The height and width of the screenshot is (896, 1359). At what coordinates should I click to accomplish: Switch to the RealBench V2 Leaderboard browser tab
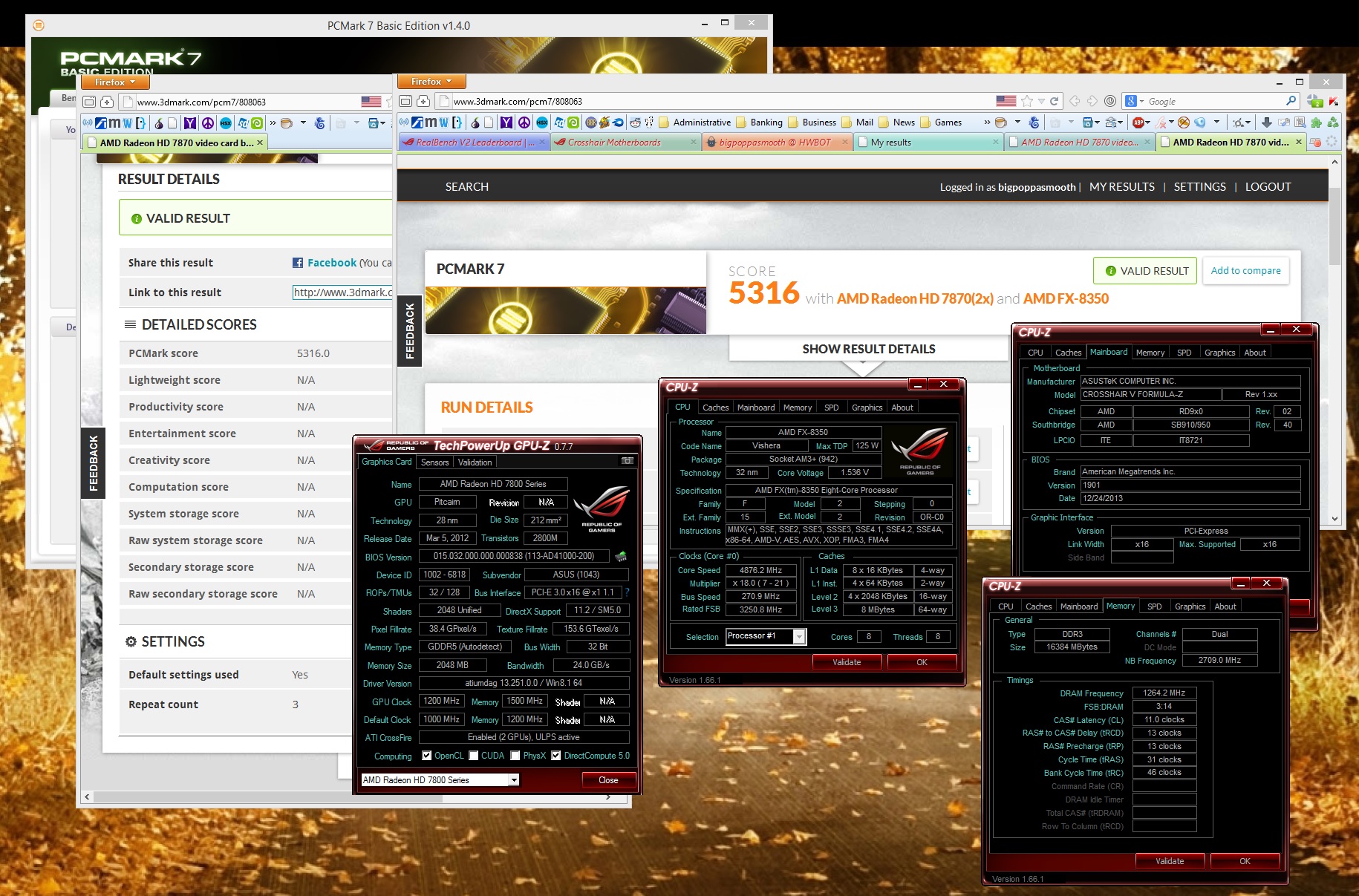pyautogui.click(x=475, y=143)
